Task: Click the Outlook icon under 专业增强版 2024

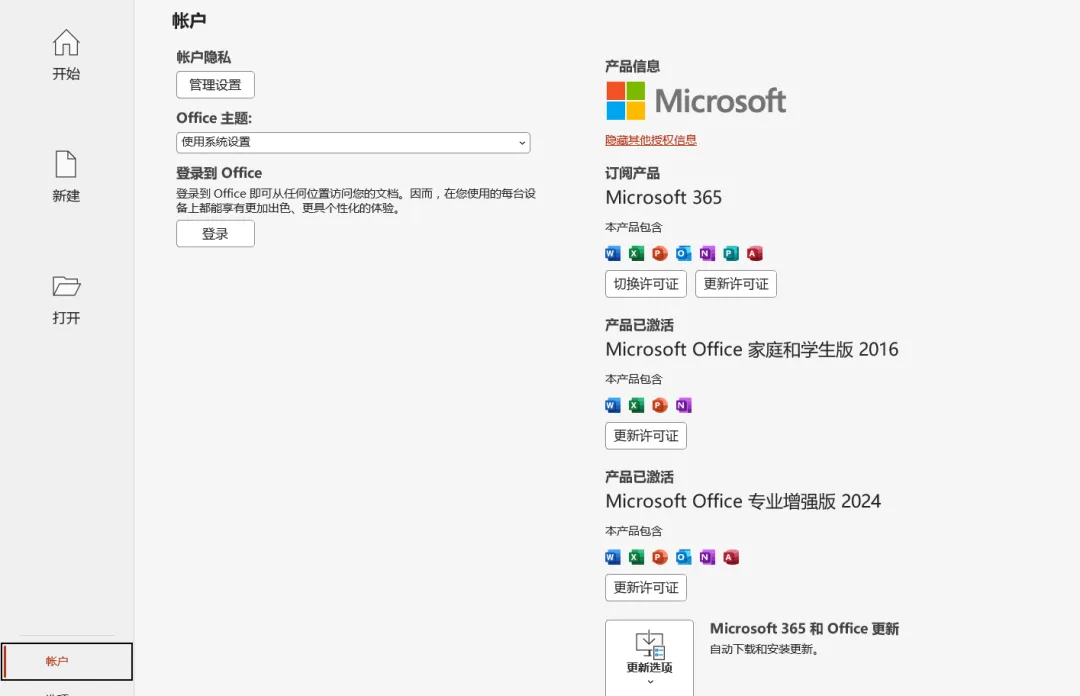Action: 683,557
